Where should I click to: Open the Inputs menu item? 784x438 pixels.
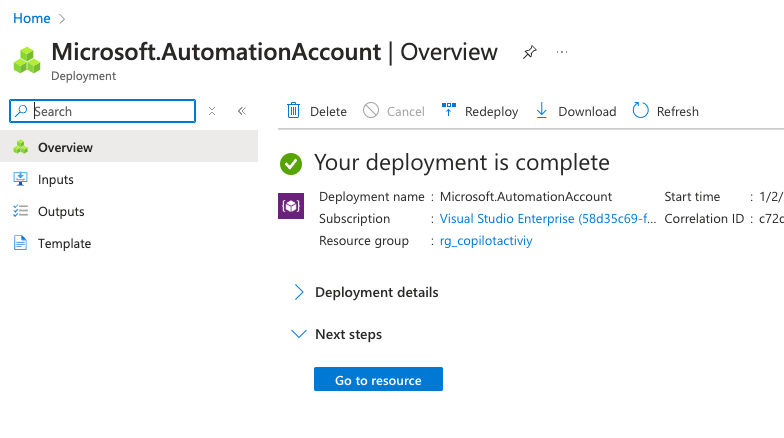56,179
